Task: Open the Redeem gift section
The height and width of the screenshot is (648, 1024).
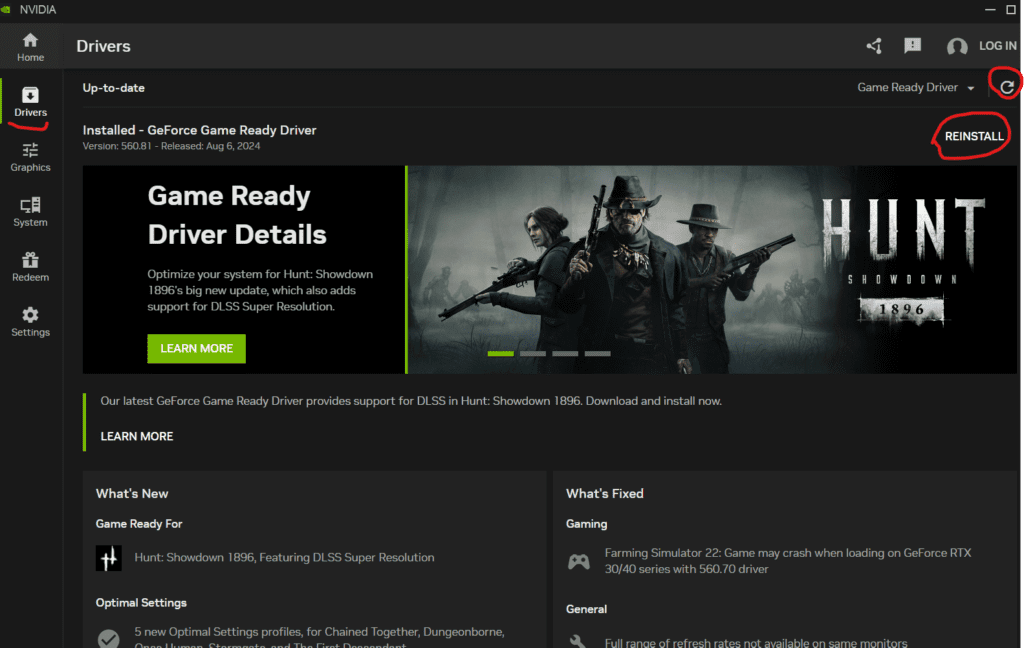Action: point(30,267)
